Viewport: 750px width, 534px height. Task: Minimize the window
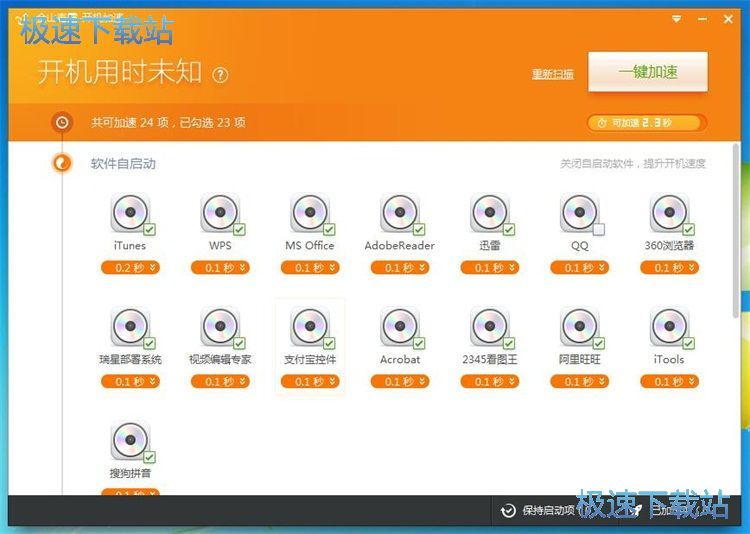[702, 19]
